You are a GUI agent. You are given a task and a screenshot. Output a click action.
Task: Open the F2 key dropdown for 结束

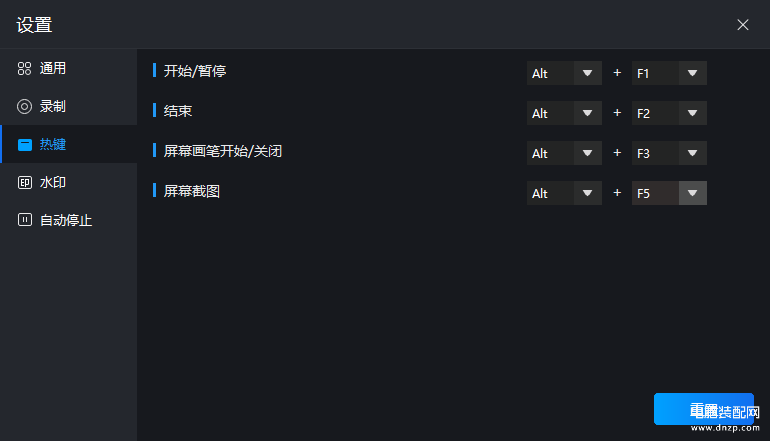pos(669,113)
